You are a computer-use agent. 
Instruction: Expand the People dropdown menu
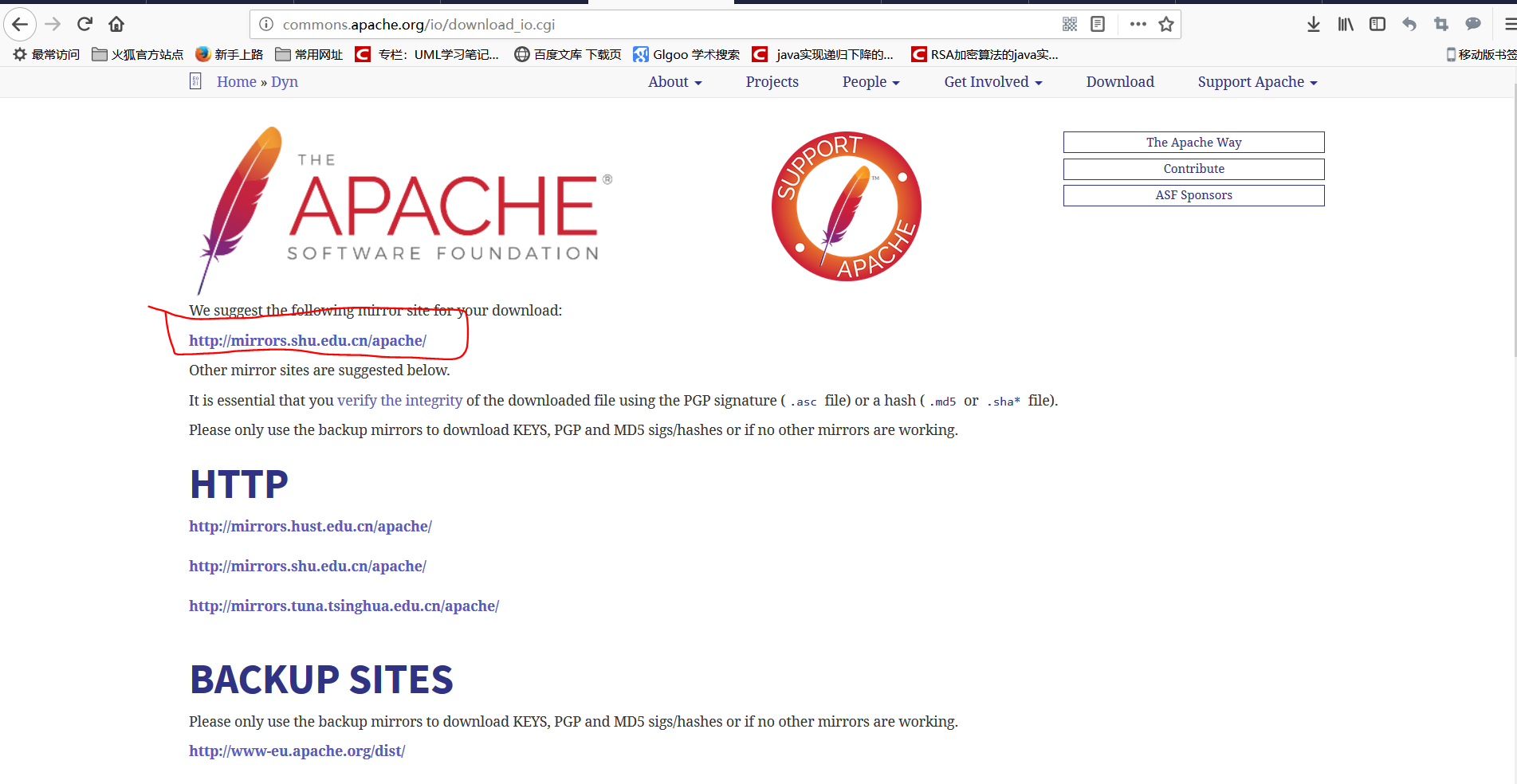871,81
